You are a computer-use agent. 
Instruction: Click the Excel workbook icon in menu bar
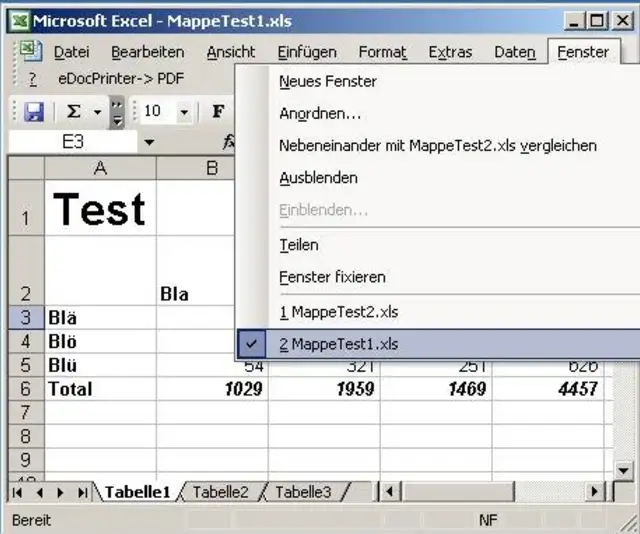pyautogui.click(x=31, y=51)
